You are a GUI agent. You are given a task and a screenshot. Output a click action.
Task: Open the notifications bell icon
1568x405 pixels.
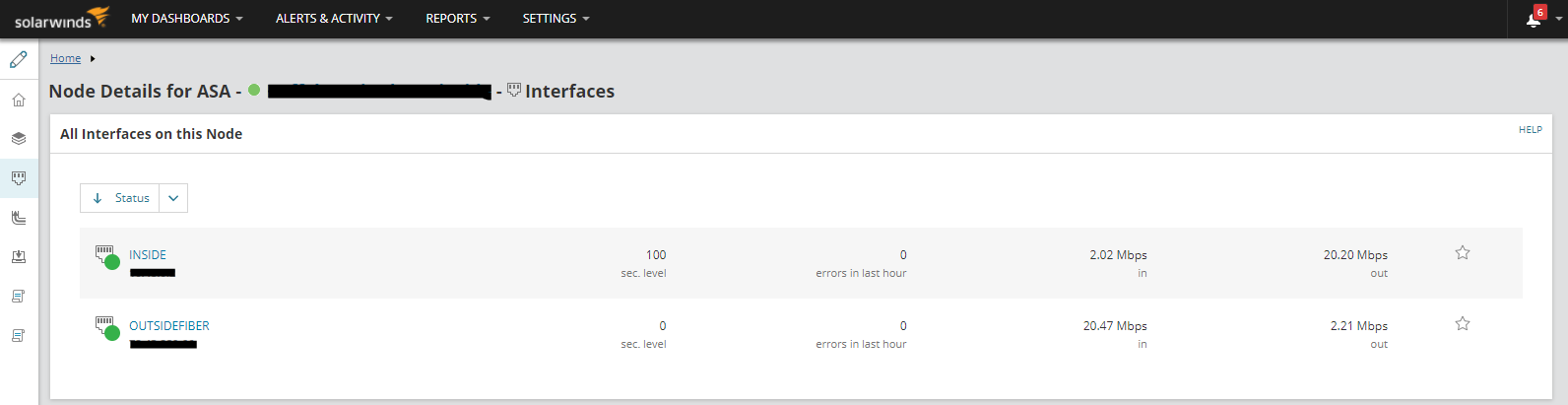click(1534, 19)
